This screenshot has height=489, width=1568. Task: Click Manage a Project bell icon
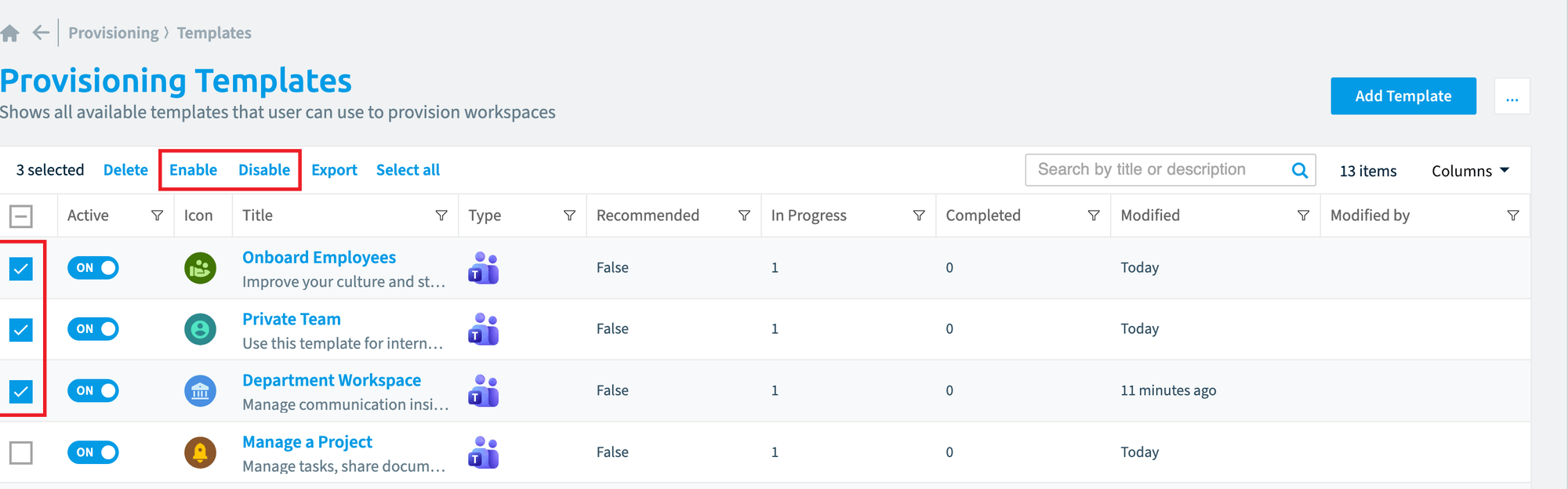[x=200, y=452]
